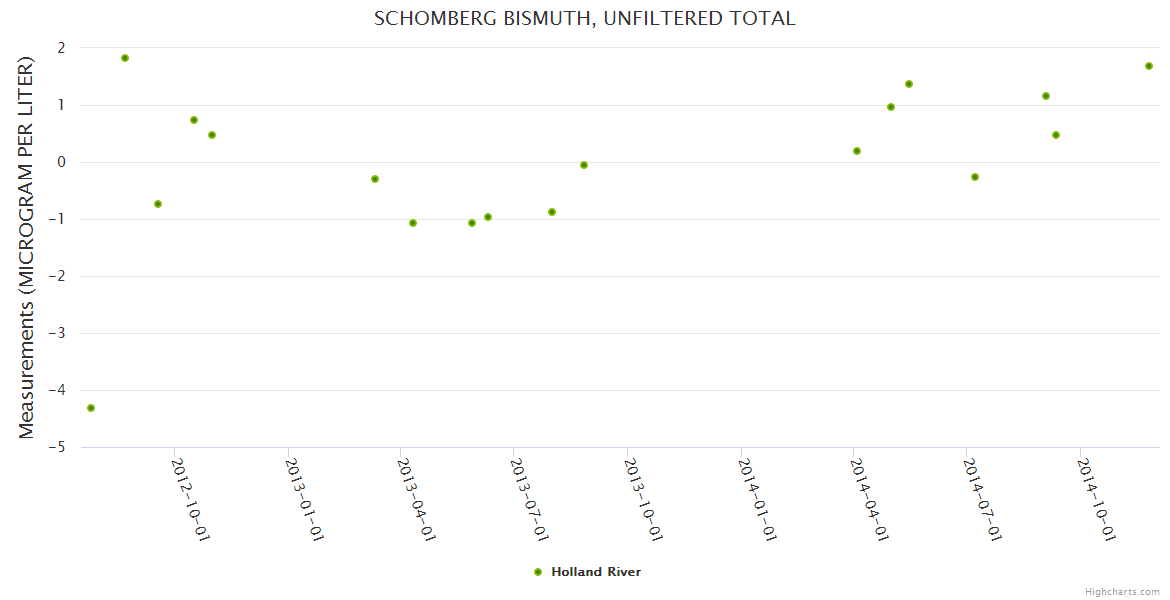Click the data point just below zero before 2013-10-01
Image resolution: width=1170 pixels, height=600 pixels.
coord(584,165)
